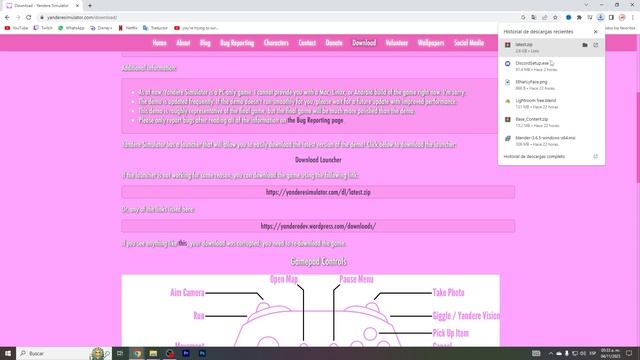Toggle the browser side panel icon
The width and height of the screenshot is (640, 360).
[611, 18]
